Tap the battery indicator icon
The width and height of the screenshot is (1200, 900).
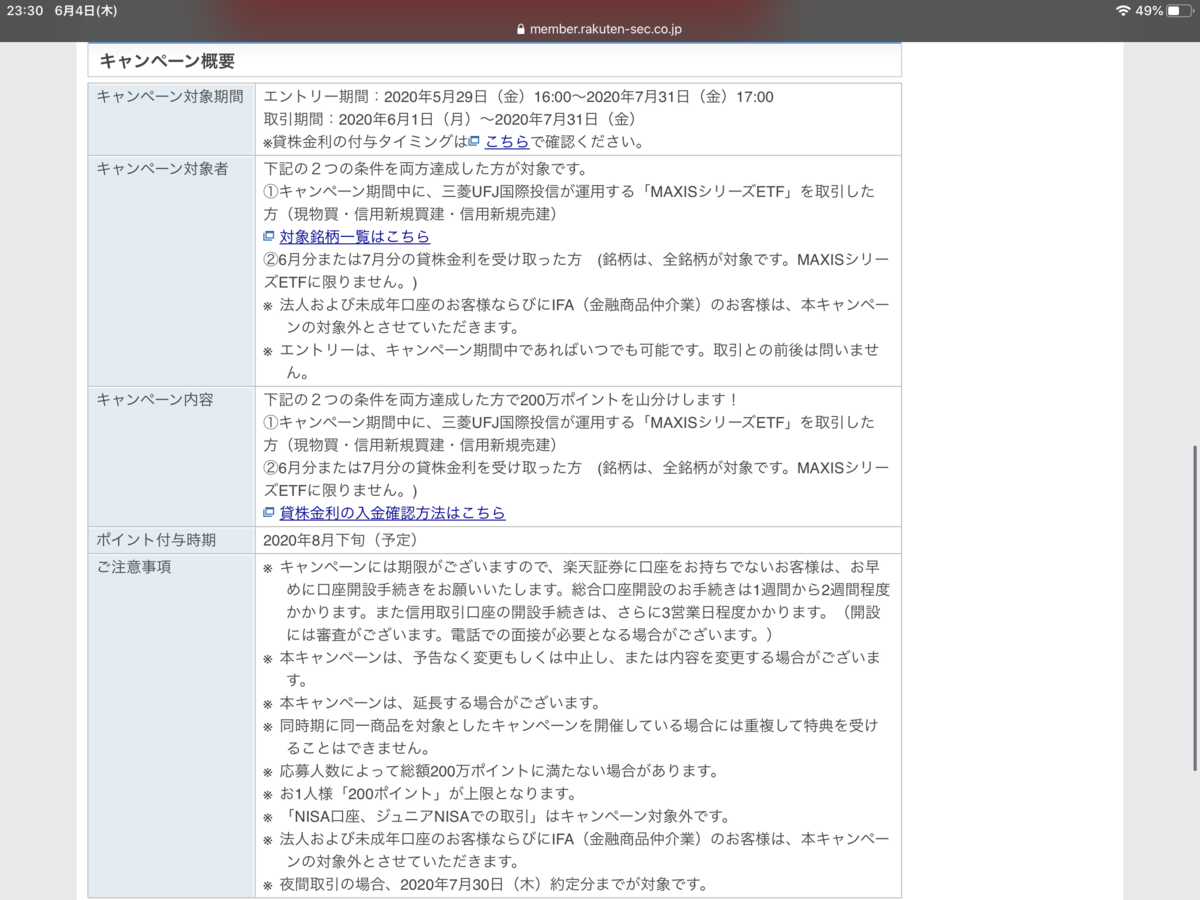(1180, 10)
